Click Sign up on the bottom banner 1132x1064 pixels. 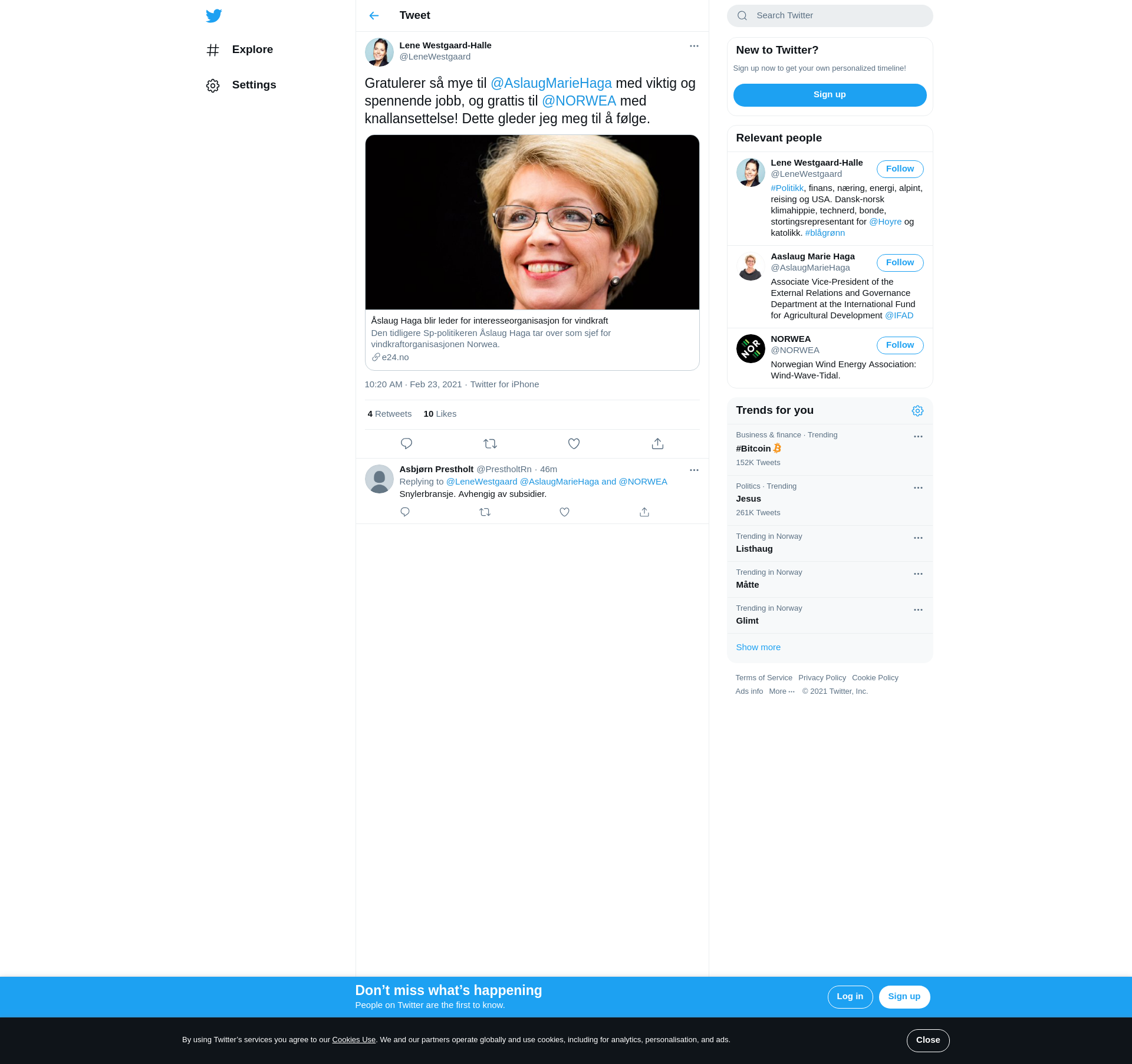tap(904, 997)
